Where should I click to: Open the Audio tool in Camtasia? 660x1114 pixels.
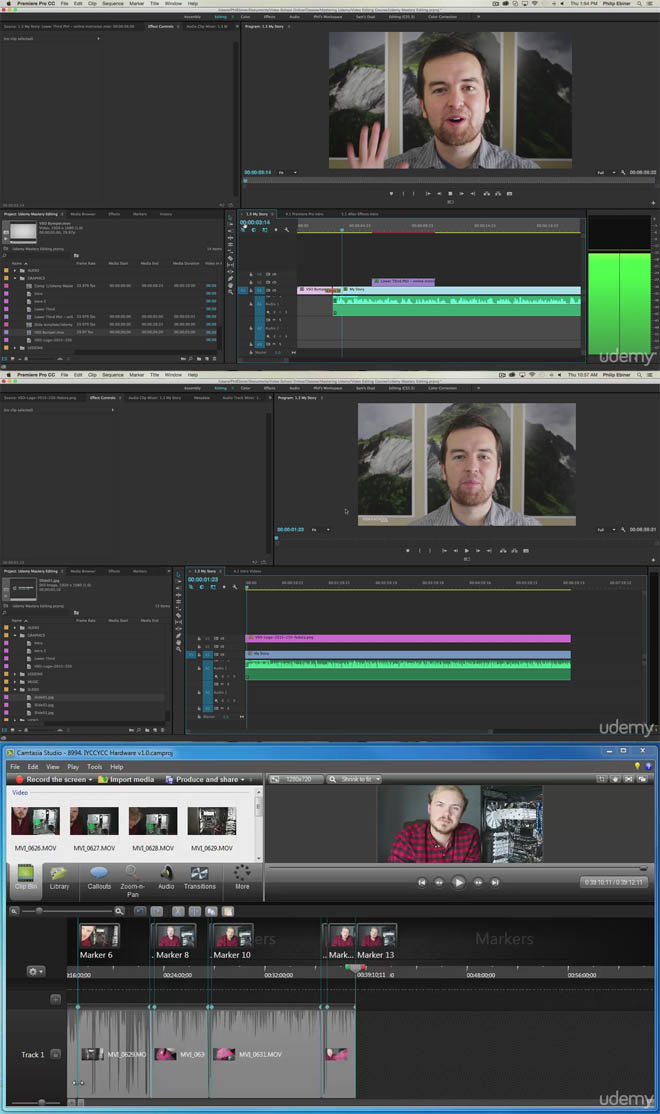[166, 877]
